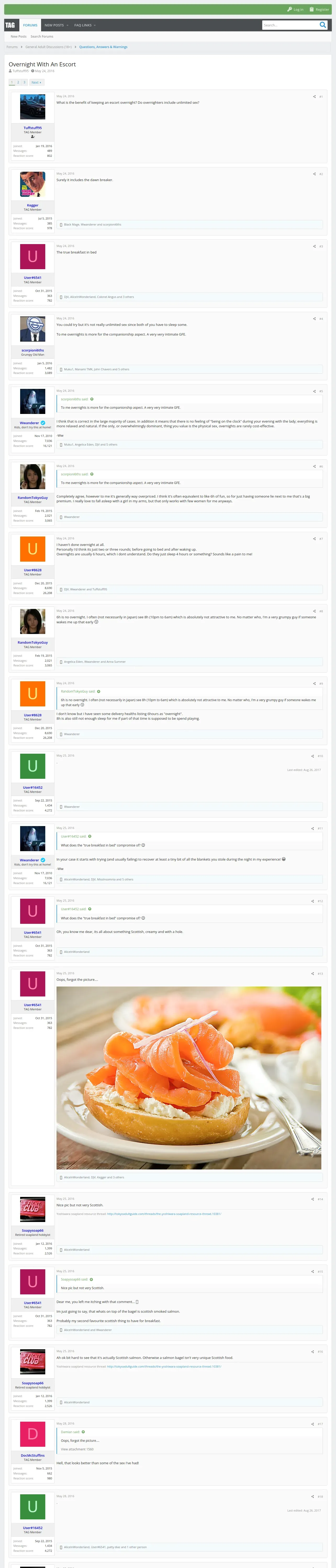The image size is (336, 1568).
Task: Click 'Angelica Eden, Wwanderer and Anna Summer' reactions
Action: 94,662
